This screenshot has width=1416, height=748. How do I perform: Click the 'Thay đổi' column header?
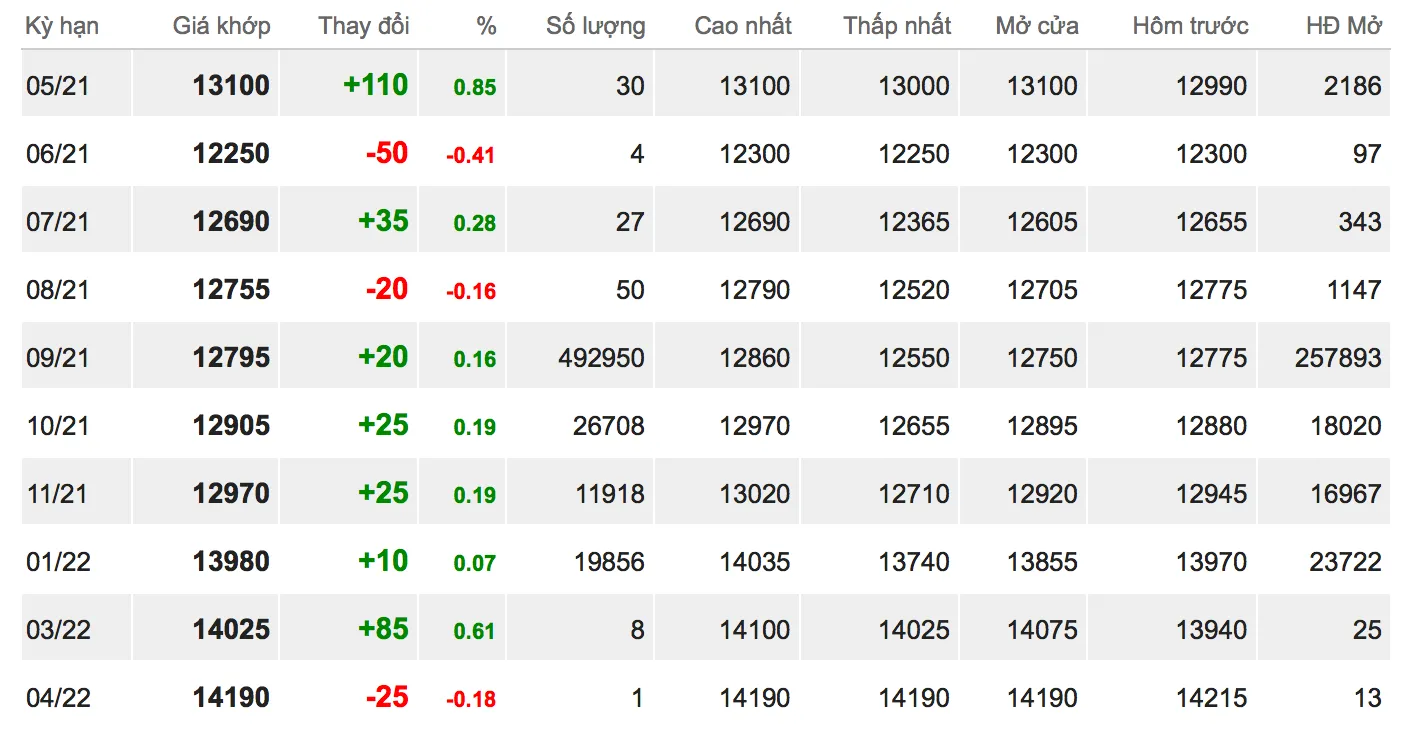tap(364, 26)
